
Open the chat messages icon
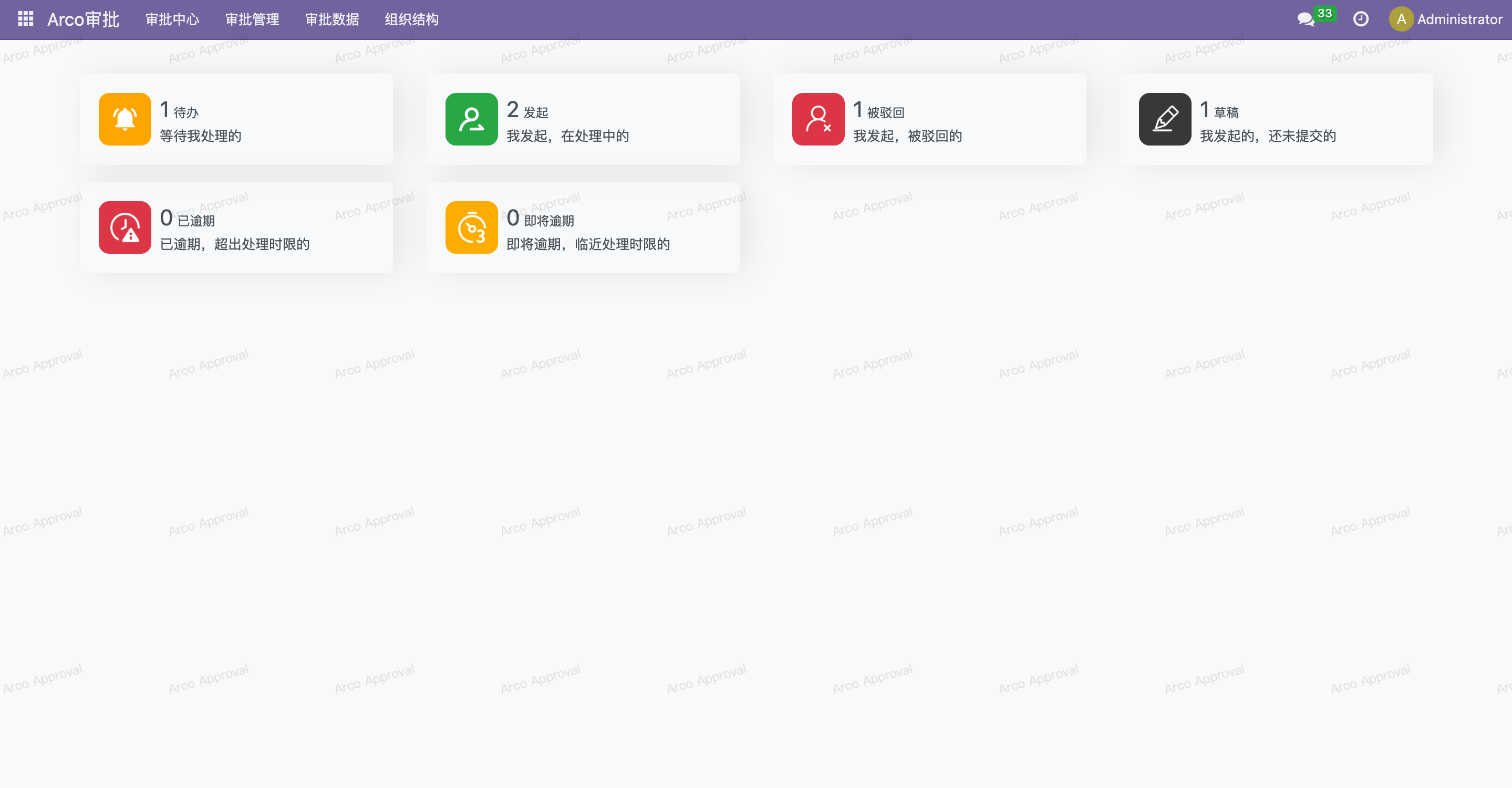point(1306,20)
